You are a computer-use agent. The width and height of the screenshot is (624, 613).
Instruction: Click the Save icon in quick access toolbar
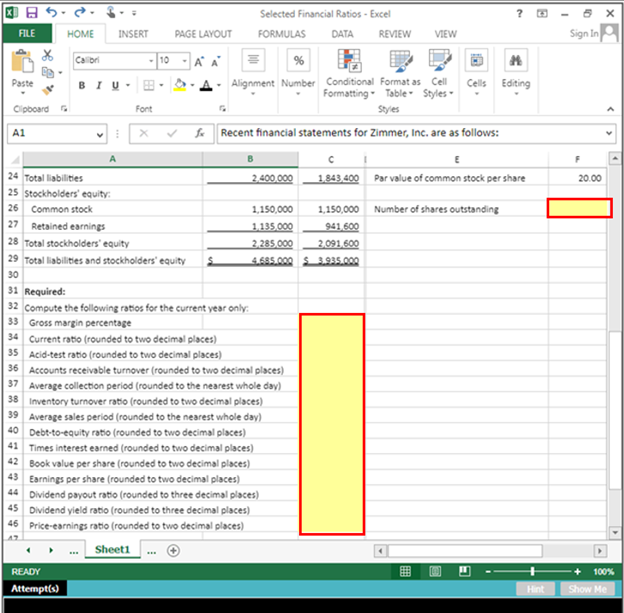click(x=32, y=13)
